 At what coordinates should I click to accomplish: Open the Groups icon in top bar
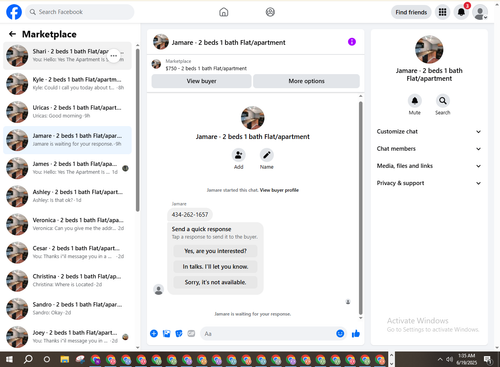[x=270, y=12]
